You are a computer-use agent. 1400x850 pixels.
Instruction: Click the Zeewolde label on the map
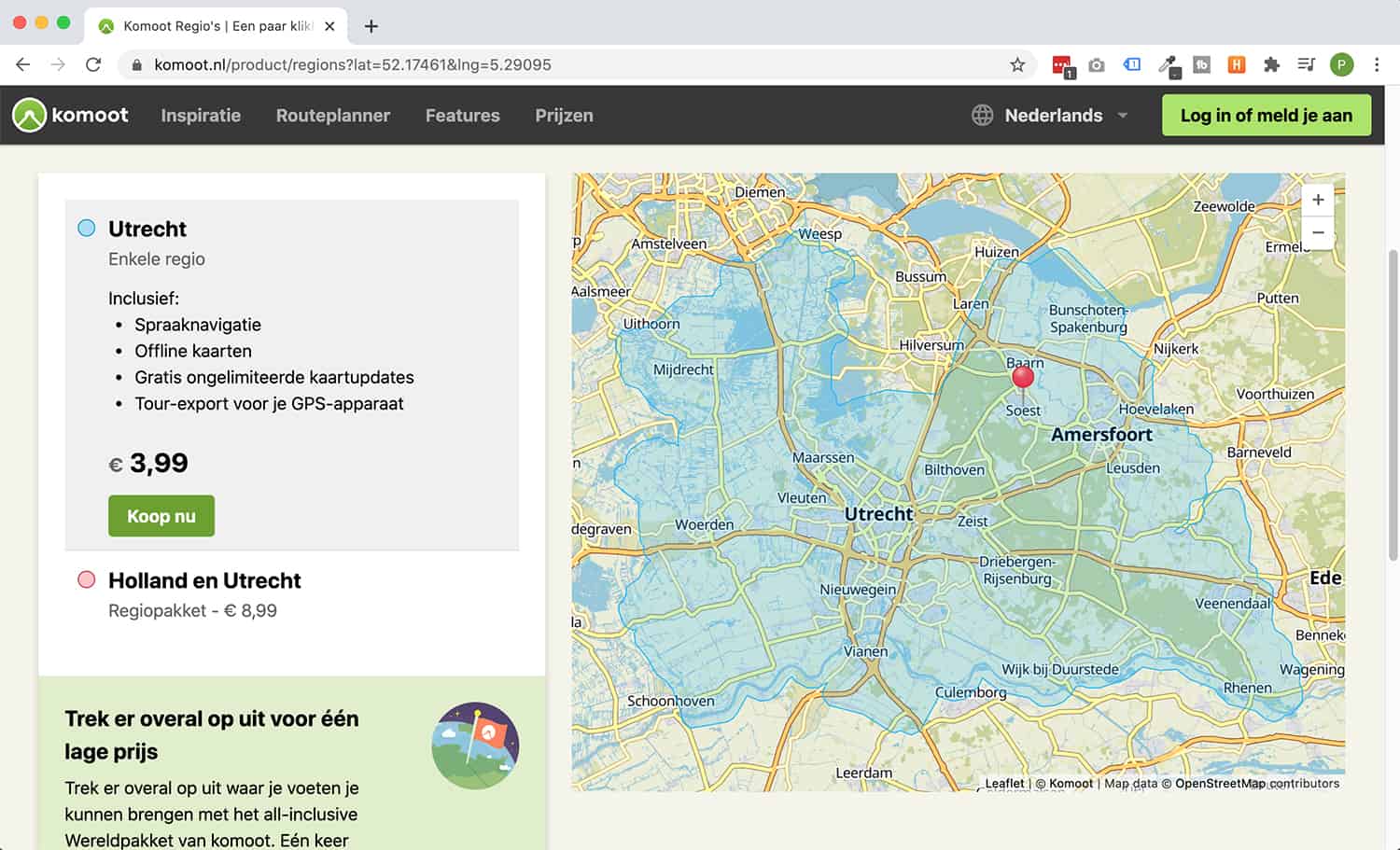click(1224, 206)
